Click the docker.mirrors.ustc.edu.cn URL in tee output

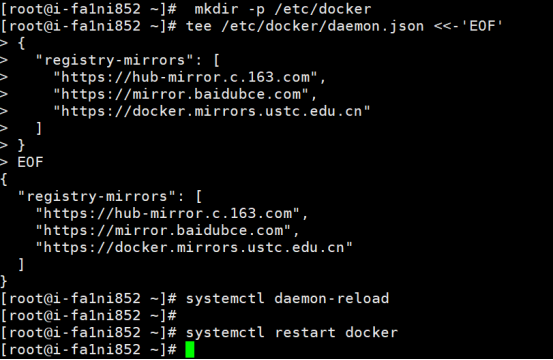(194, 248)
